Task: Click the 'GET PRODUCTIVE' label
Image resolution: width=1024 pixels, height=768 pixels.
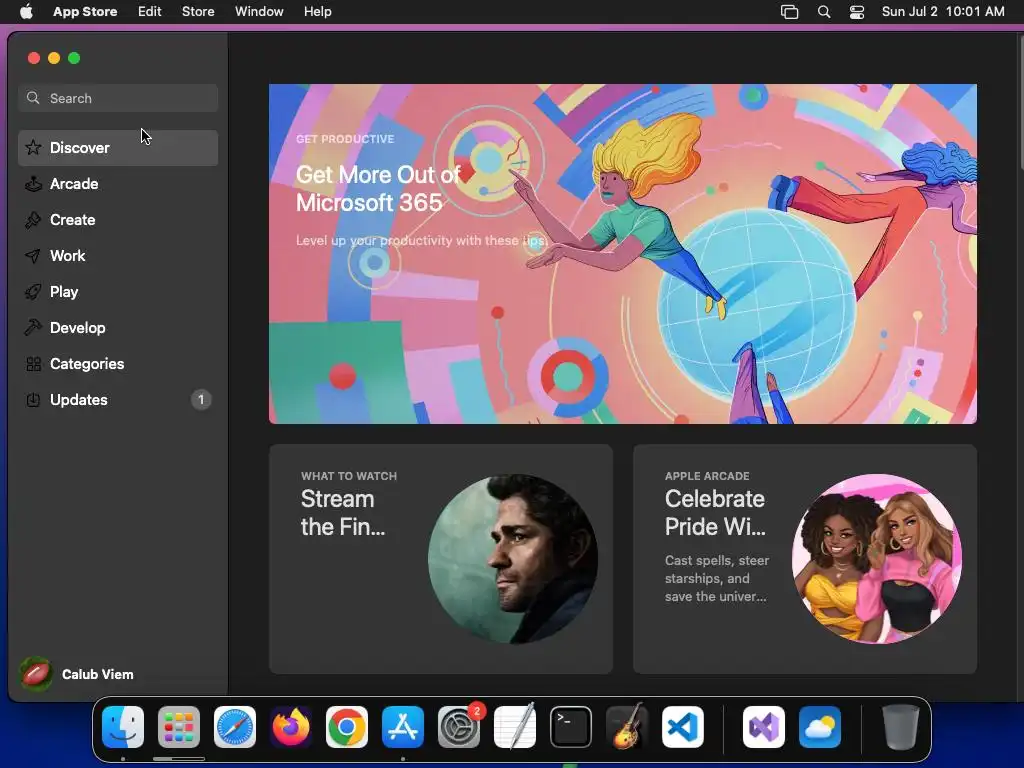Action: pos(345,139)
